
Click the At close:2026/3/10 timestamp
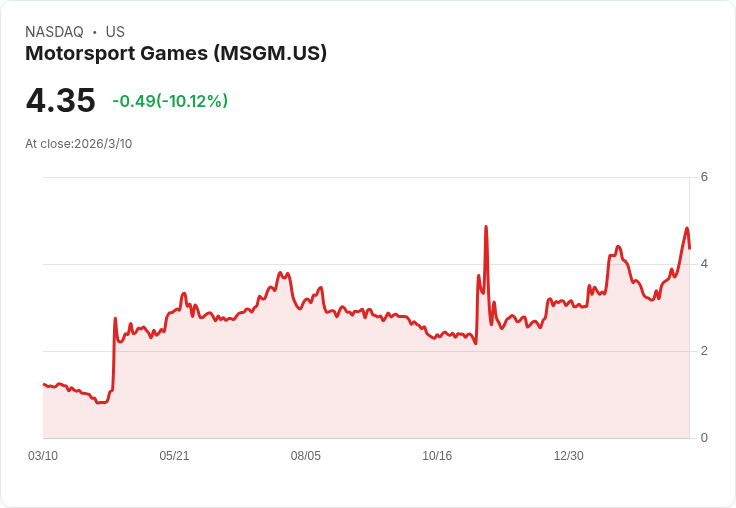pyautogui.click(x=79, y=144)
